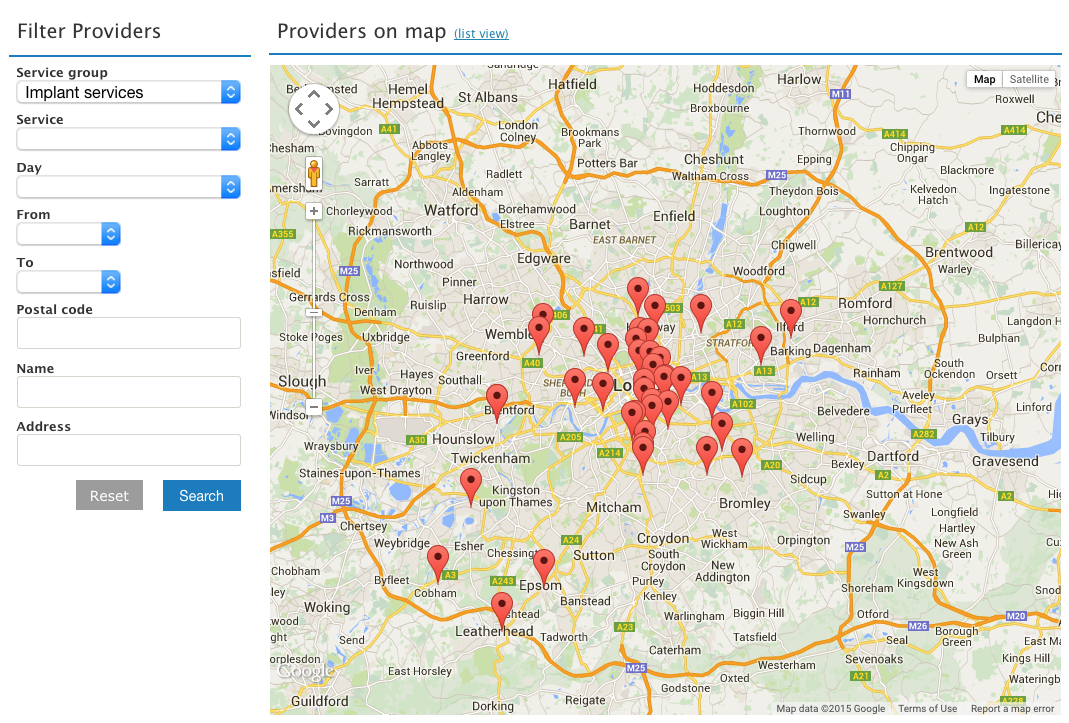Screen dimensions: 1069x723
Task: Switch to Map view tab
Action: pos(984,79)
